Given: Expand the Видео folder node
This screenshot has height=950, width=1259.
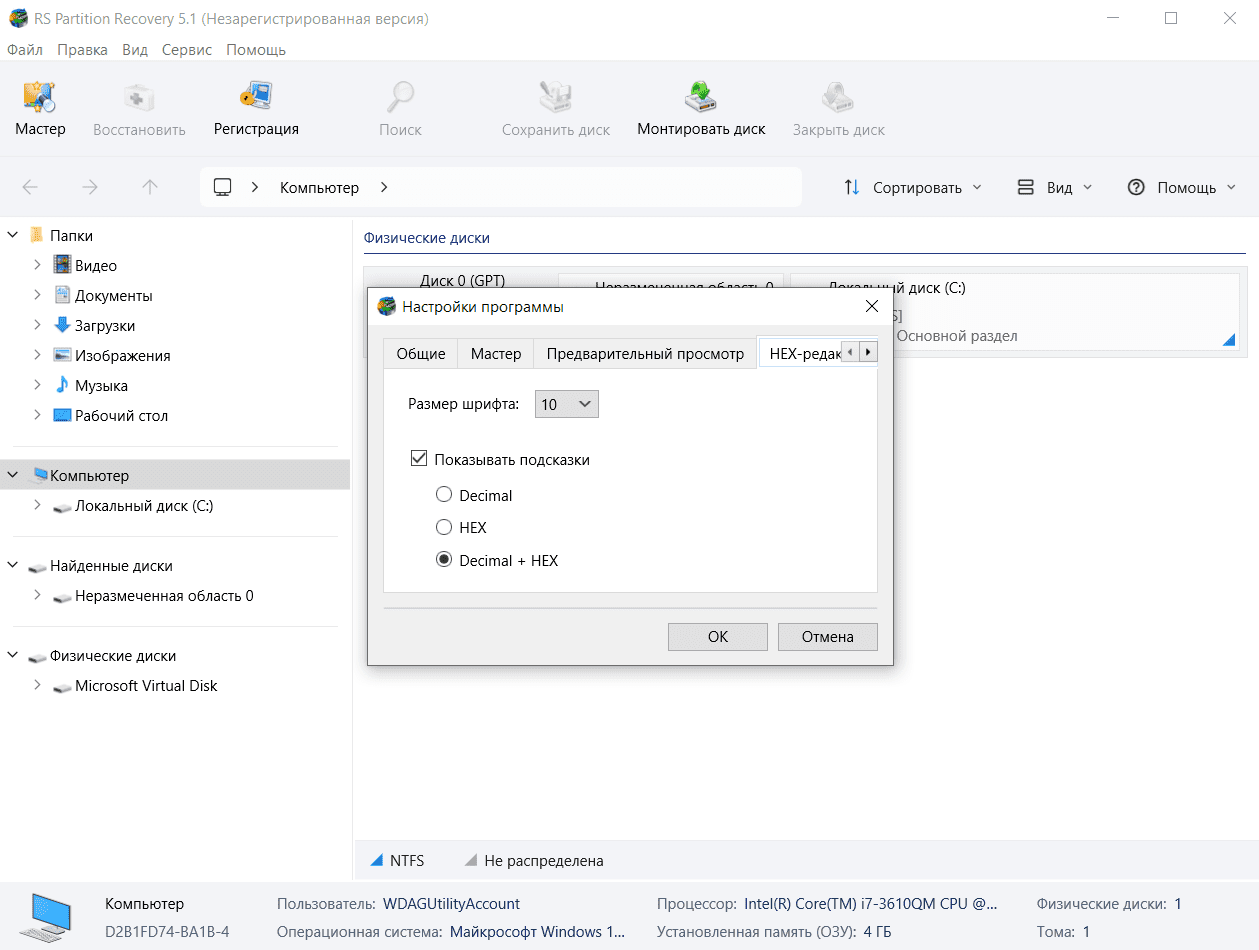Looking at the screenshot, I should pyautogui.click(x=37, y=266).
